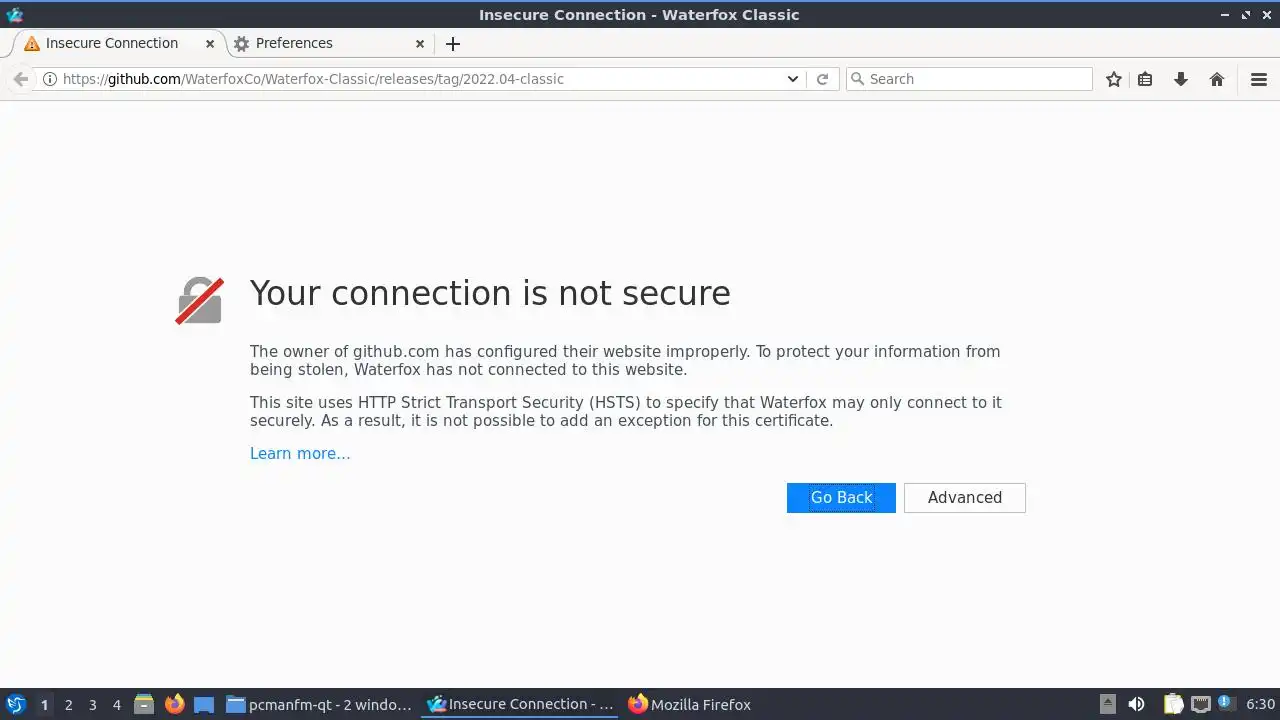Switch to workspace 2
1280x720 pixels.
click(68, 705)
